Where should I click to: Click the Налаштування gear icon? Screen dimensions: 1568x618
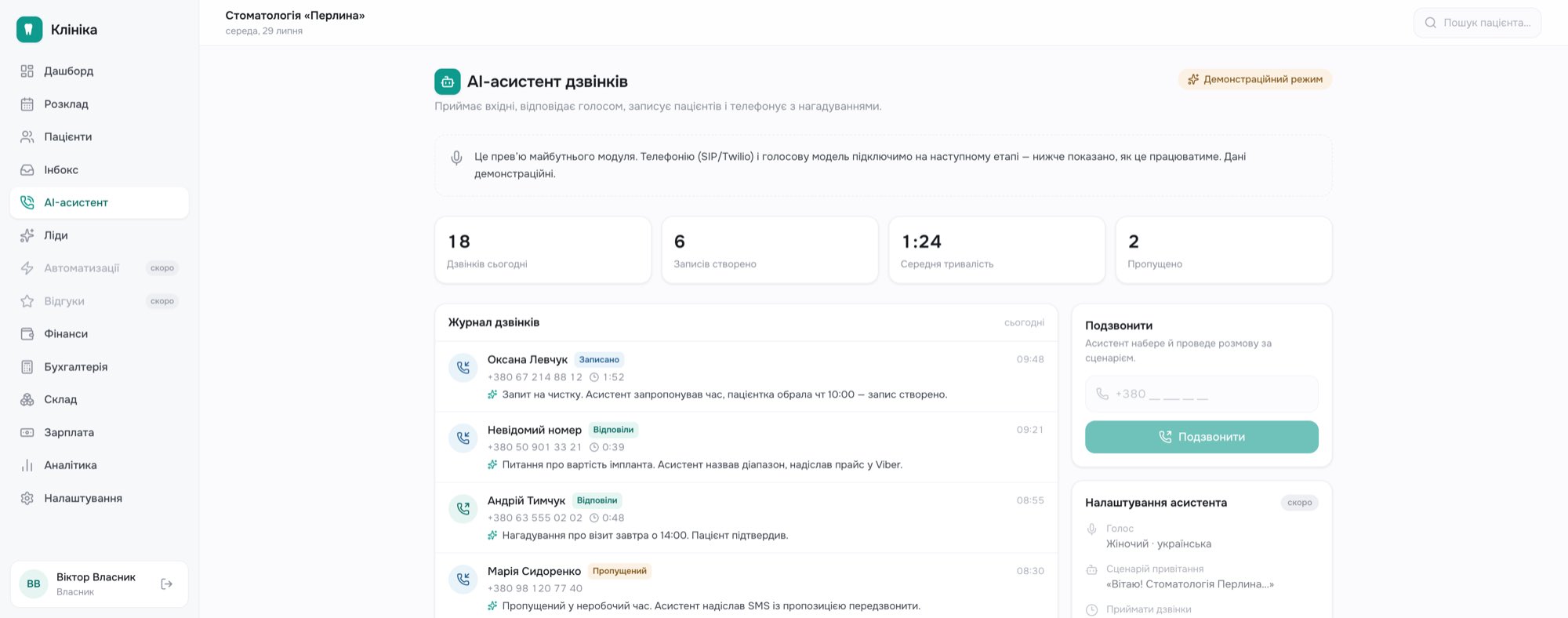click(x=27, y=498)
